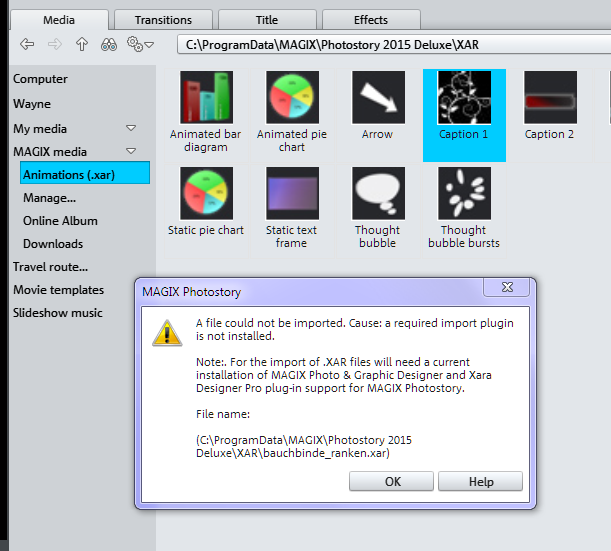This screenshot has width=611, height=551.
Task: Open Movie templates entry
Action: 58,290
